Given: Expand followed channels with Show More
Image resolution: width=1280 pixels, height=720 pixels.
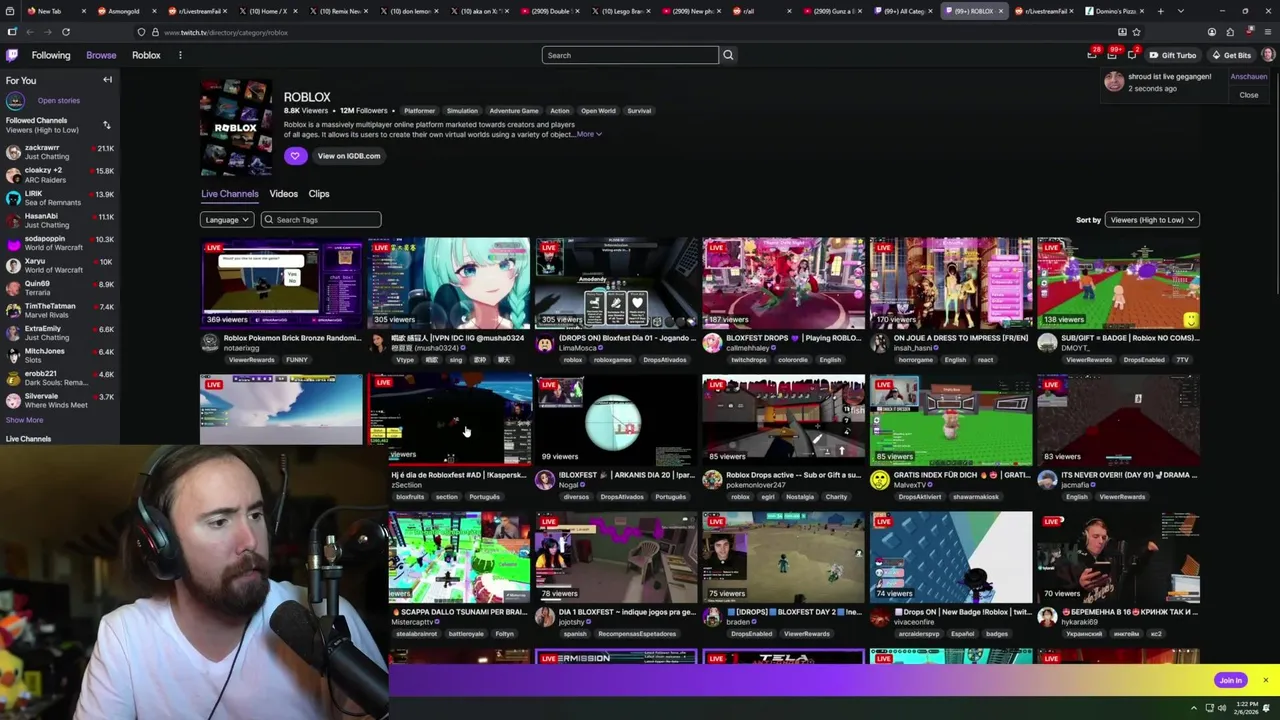Looking at the screenshot, I should click(25, 420).
